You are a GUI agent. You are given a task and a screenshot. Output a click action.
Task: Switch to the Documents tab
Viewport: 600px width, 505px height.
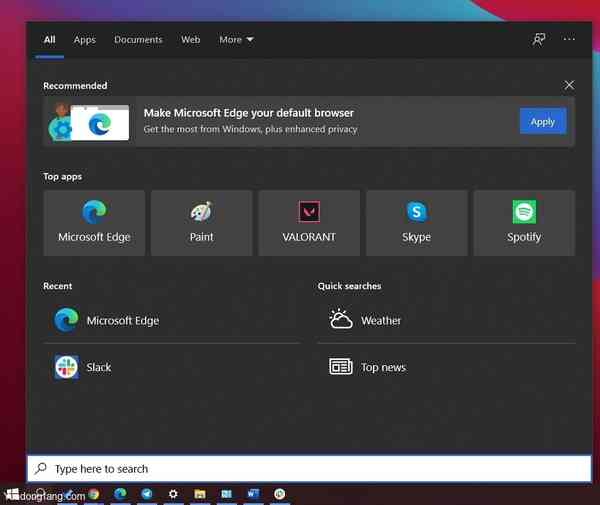138,39
